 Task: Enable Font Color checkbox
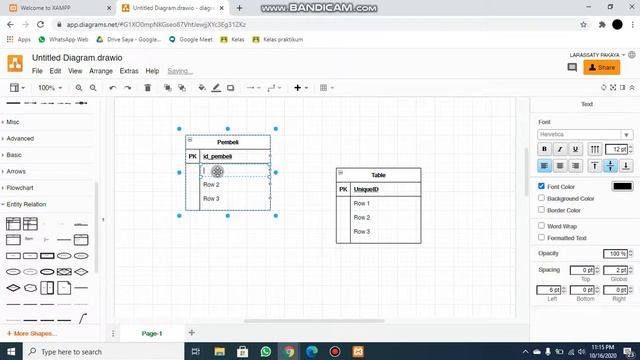point(541,186)
